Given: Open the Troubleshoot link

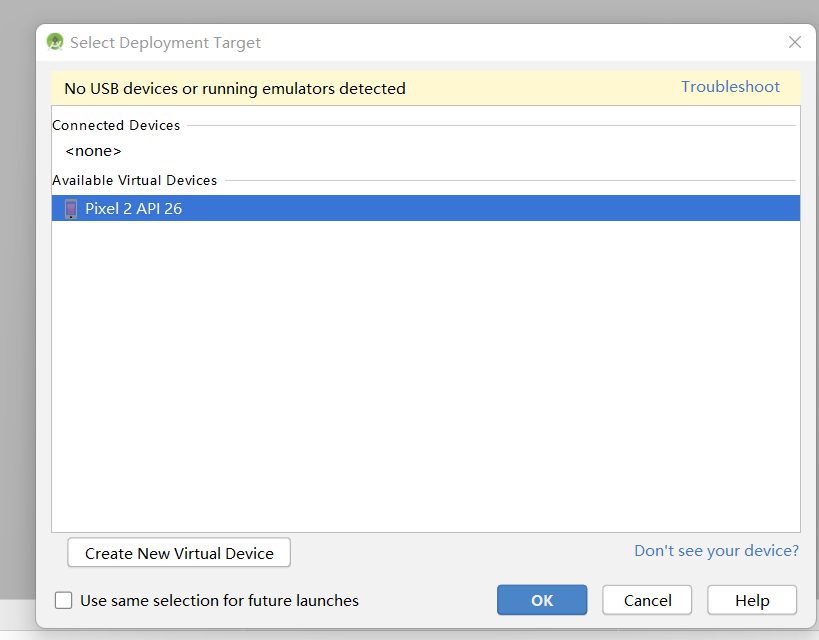Looking at the screenshot, I should [730, 87].
